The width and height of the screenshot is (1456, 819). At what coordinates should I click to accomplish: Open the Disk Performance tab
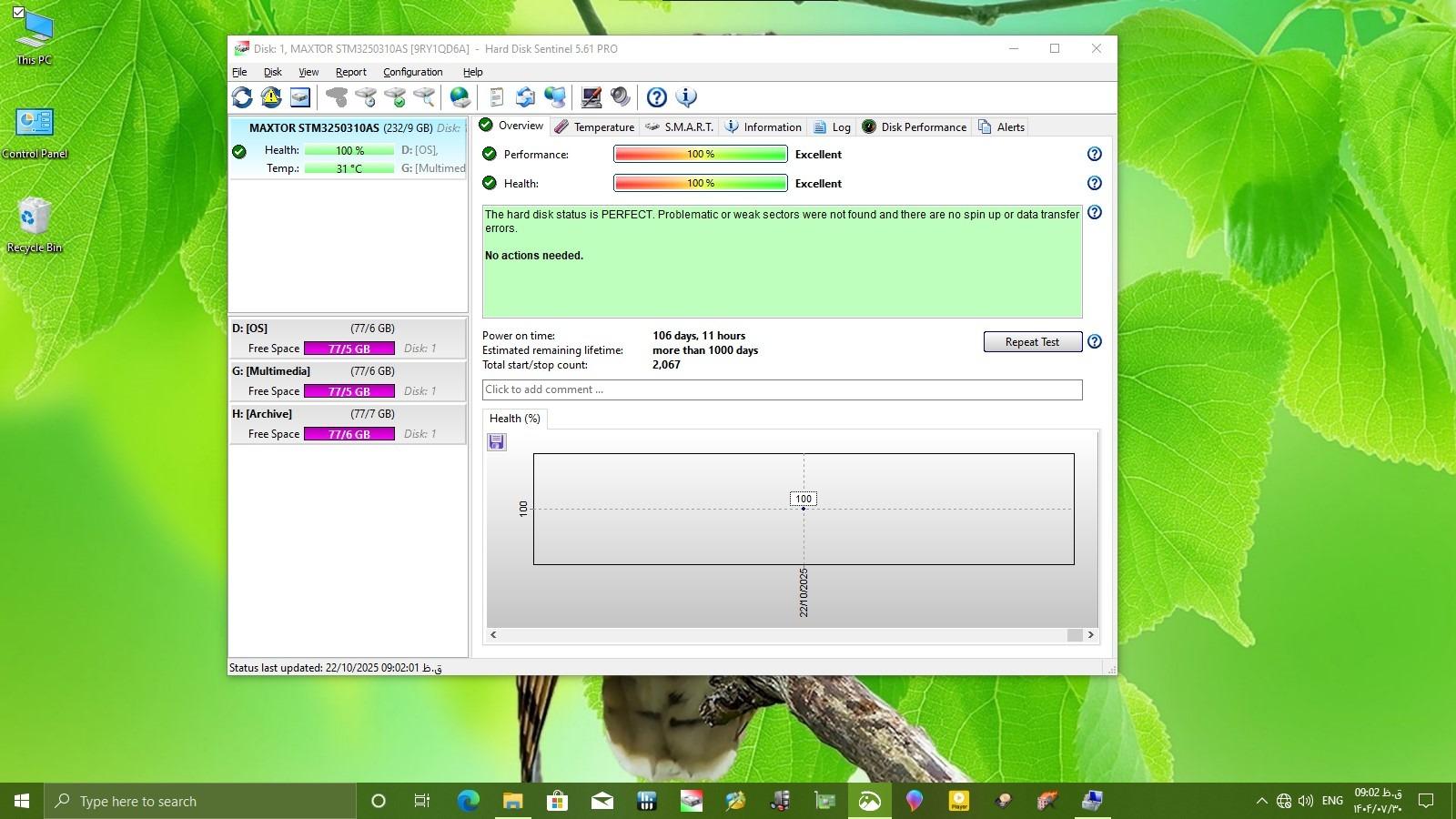tap(915, 127)
